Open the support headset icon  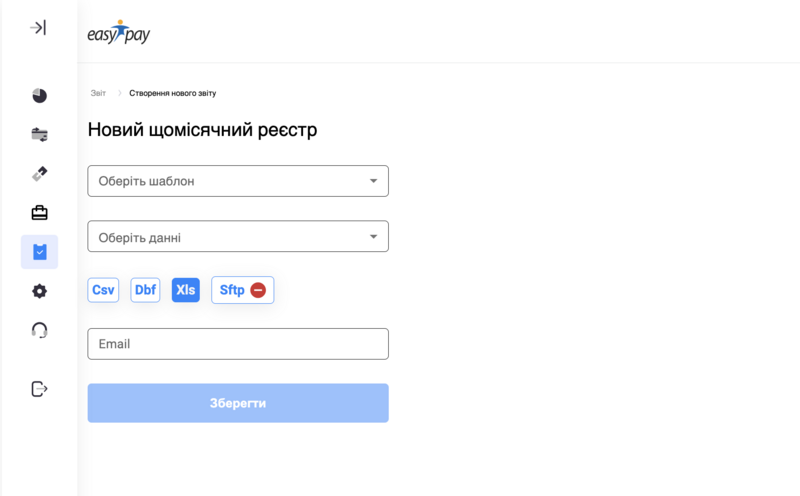(x=39, y=330)
